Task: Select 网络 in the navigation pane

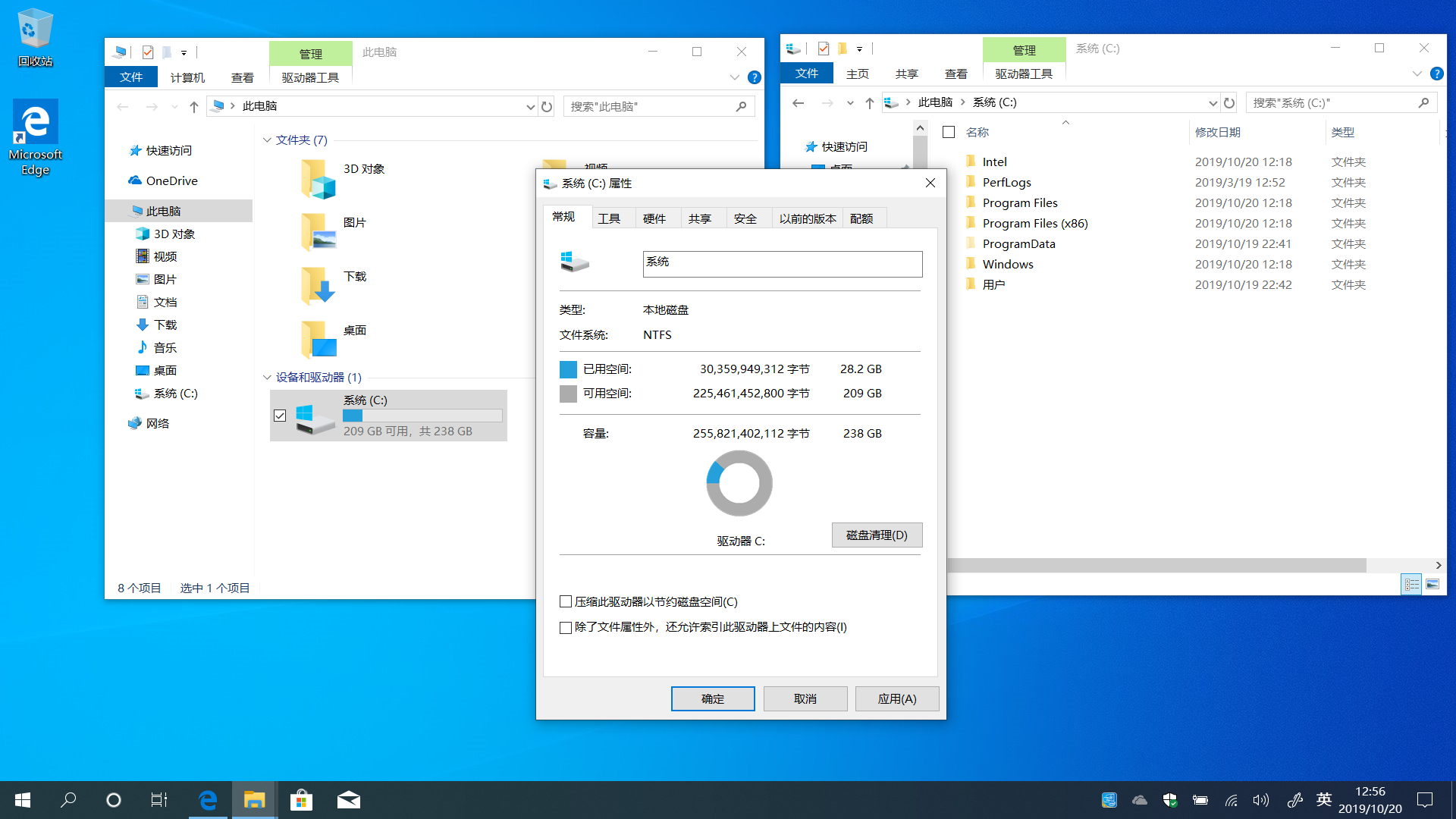Action: (x=158, y=424)
